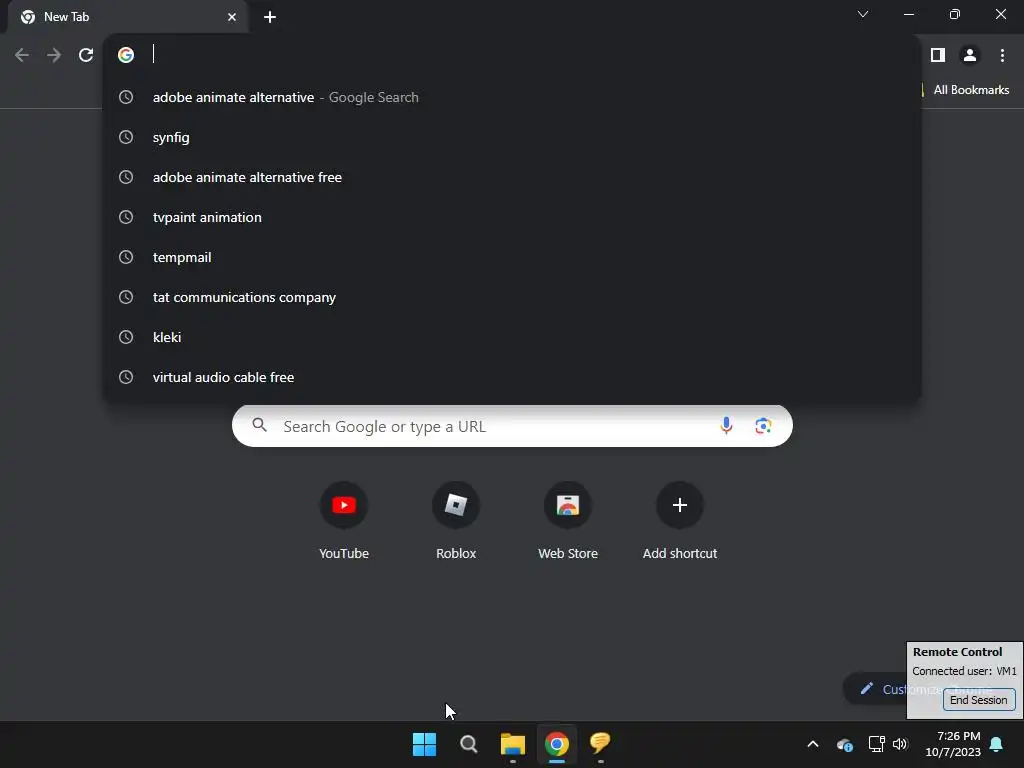Open the Web Store shortcut

pos(568,521)
